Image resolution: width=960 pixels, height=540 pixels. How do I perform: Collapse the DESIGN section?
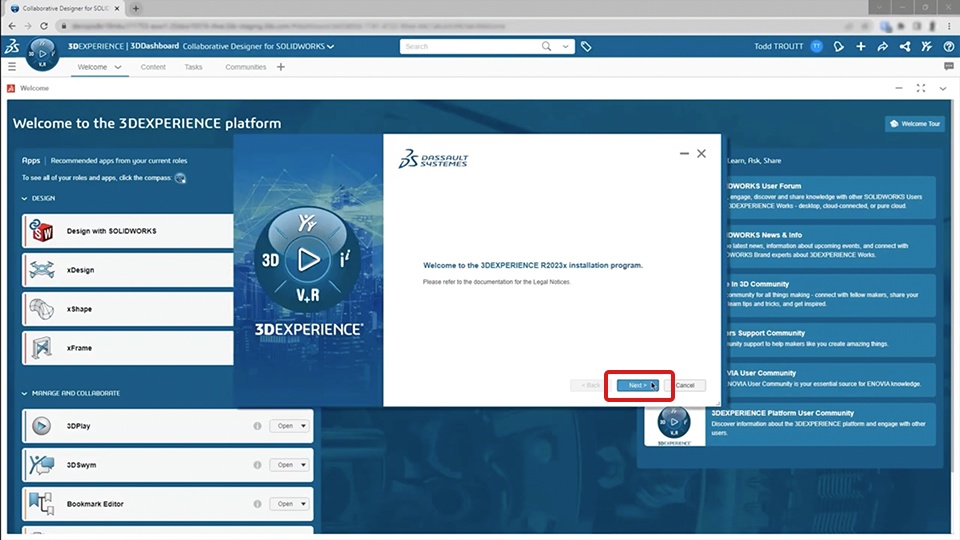coord(24,198)
